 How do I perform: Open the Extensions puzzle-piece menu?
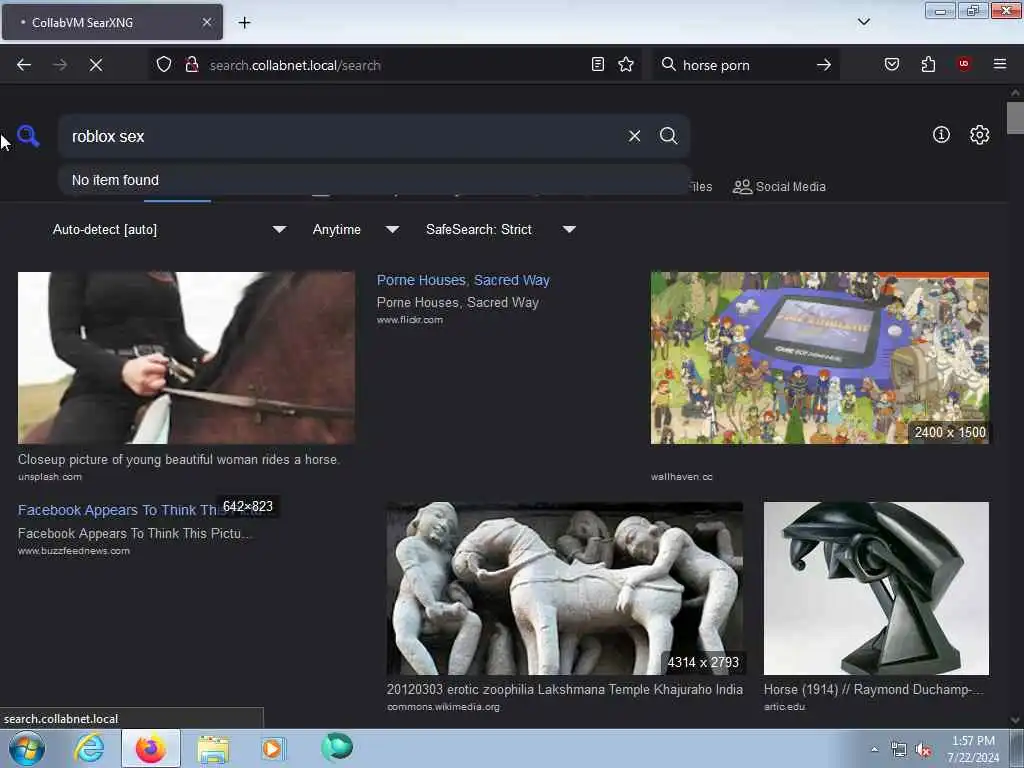point(928,64)
